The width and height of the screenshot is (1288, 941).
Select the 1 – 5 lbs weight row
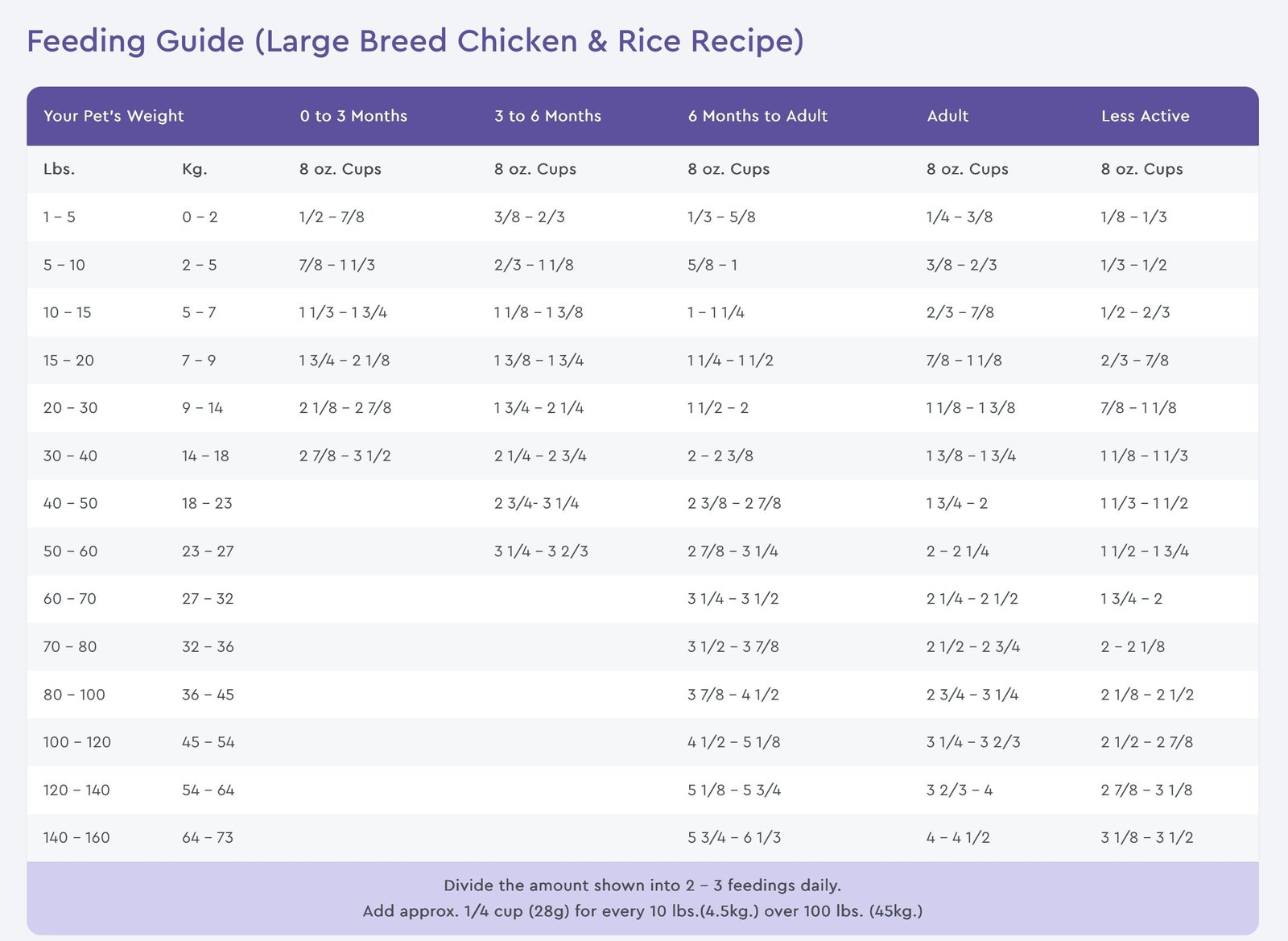pyautogui.click(x=642, y=217)
